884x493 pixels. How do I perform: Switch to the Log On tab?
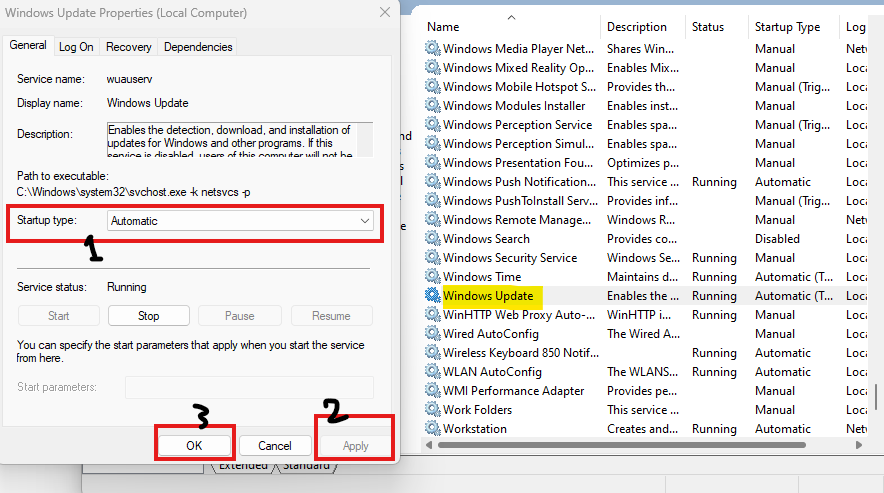76,47
